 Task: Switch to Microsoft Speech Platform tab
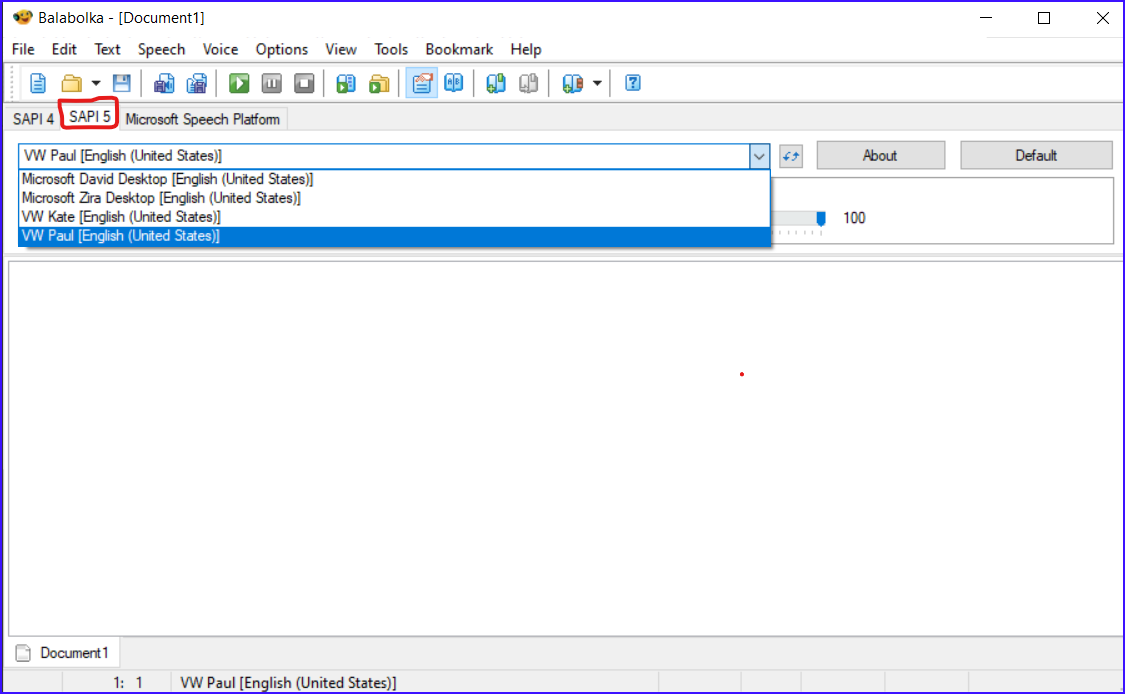click(x=202, y=119)
